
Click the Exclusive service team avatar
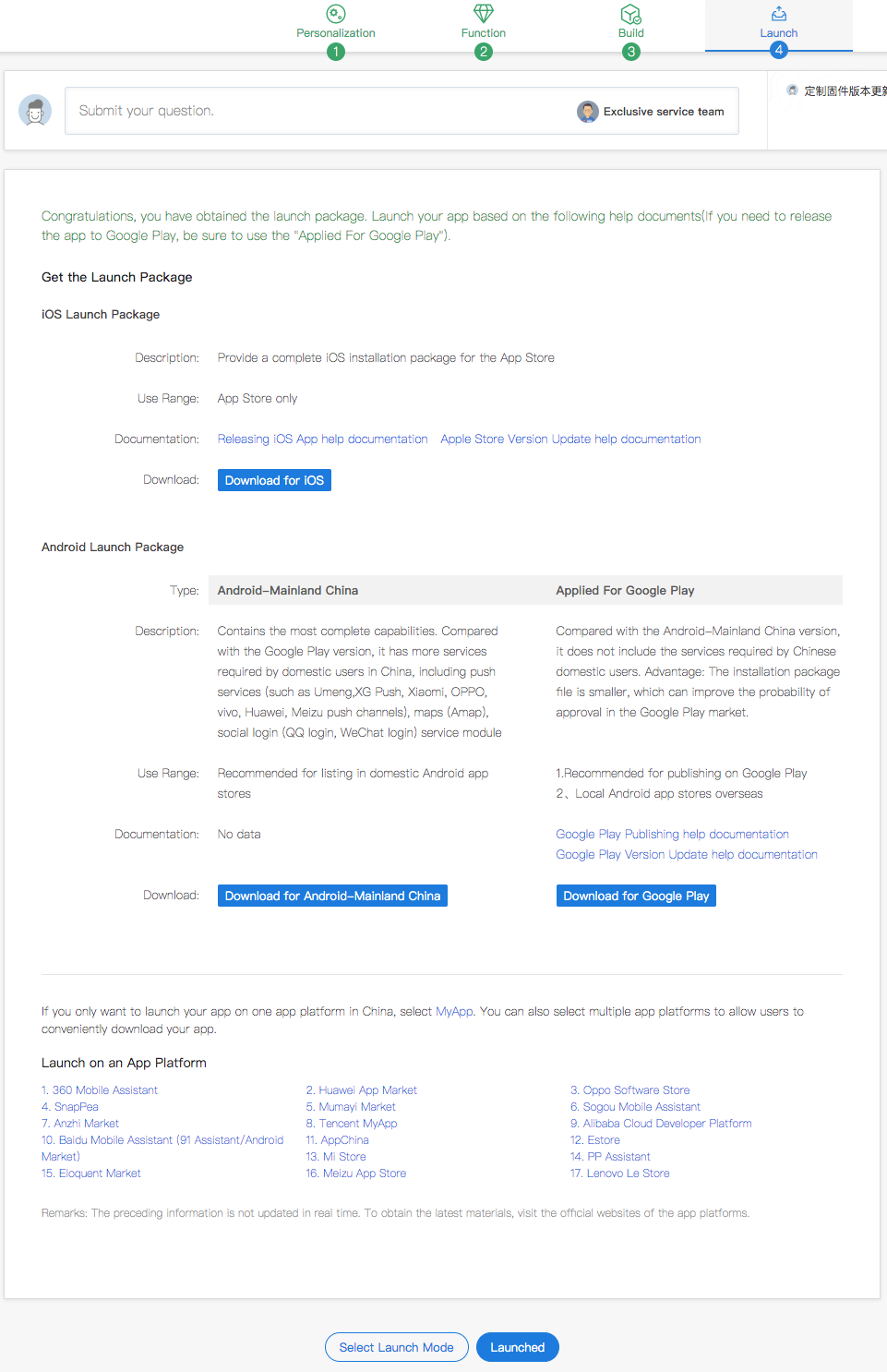(588, 112)
